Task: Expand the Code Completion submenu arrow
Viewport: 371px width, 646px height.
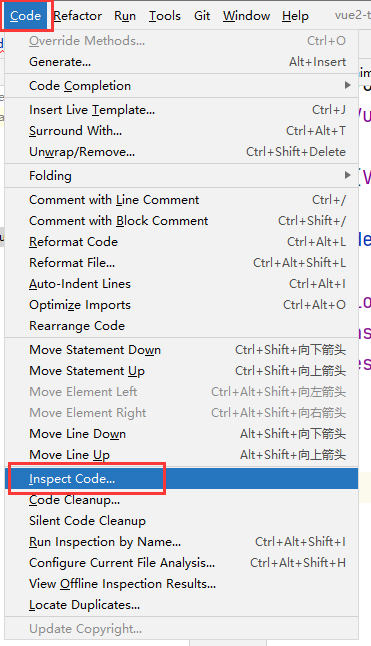Action: (x=348, y=85)
